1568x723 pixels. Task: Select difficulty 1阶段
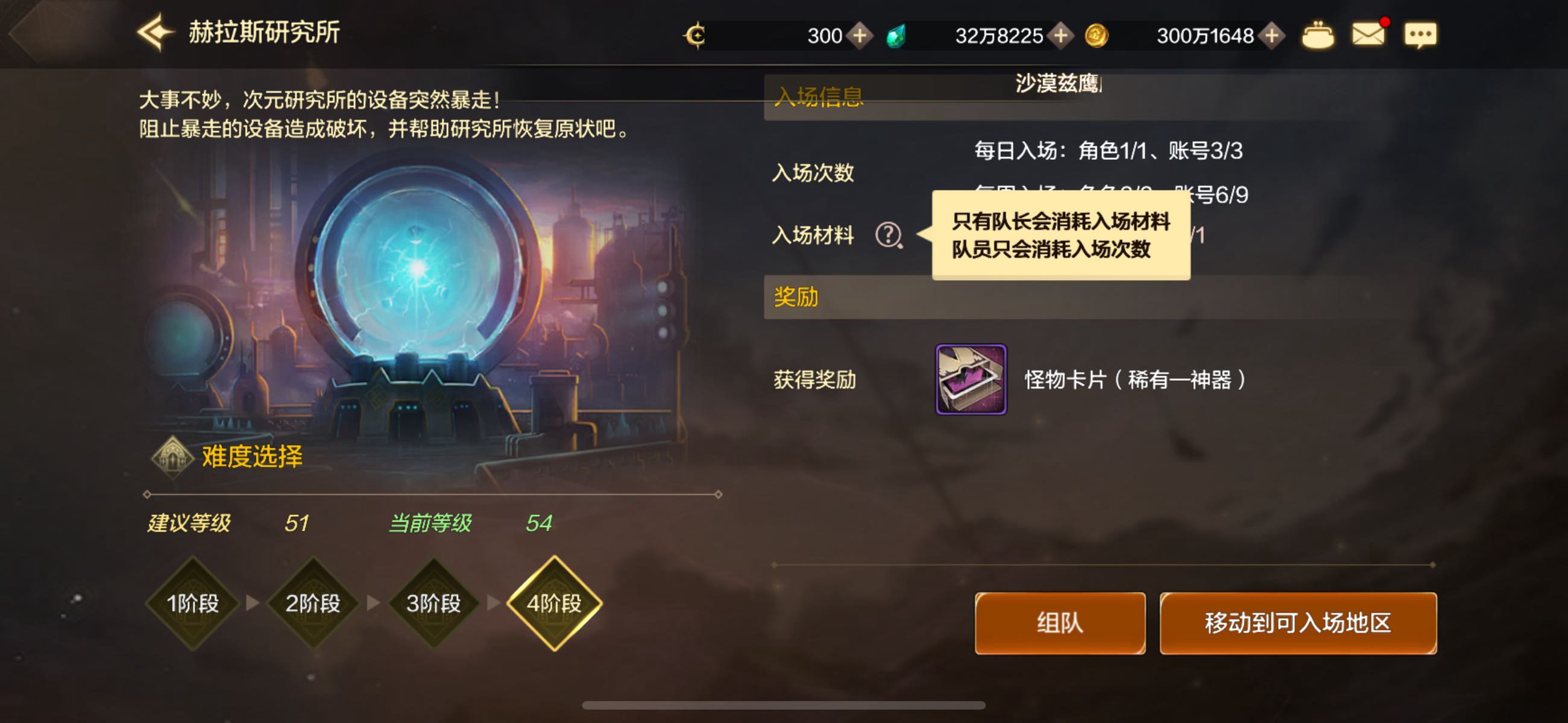pyautogui.click(x=192, y=603)
